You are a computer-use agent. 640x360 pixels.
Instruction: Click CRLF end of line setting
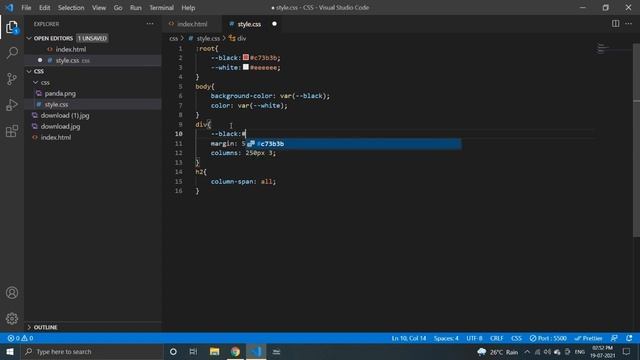[496, 338]
